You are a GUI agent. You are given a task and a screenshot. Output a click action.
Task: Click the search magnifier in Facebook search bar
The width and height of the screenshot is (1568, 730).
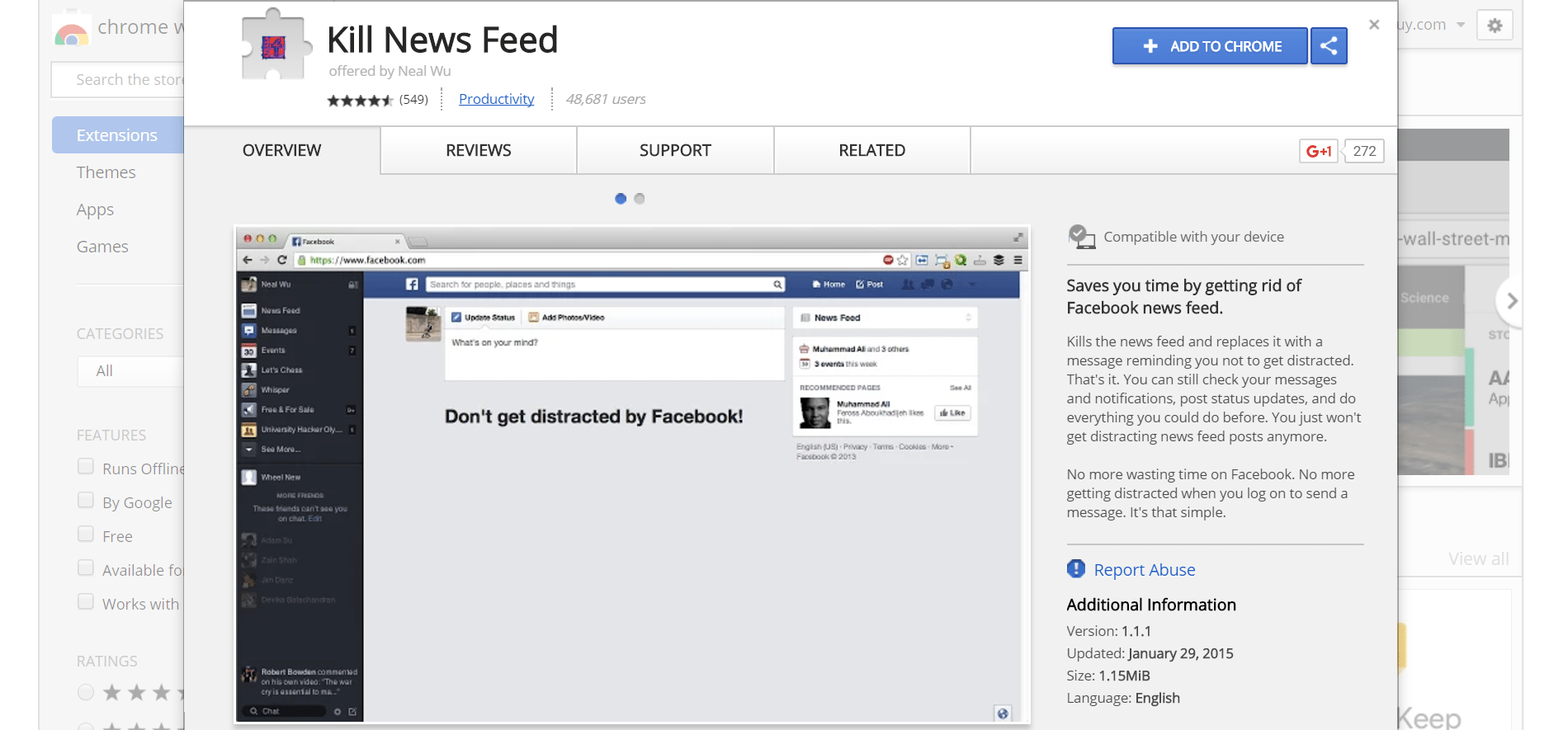coord(777,285)
